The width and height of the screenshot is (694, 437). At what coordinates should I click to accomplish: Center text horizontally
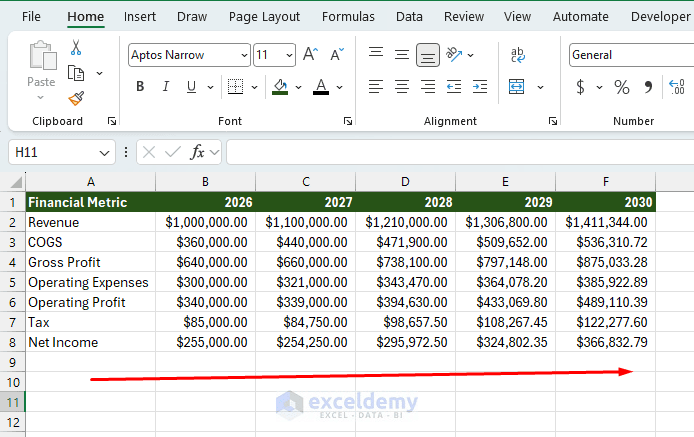[402, 87]
